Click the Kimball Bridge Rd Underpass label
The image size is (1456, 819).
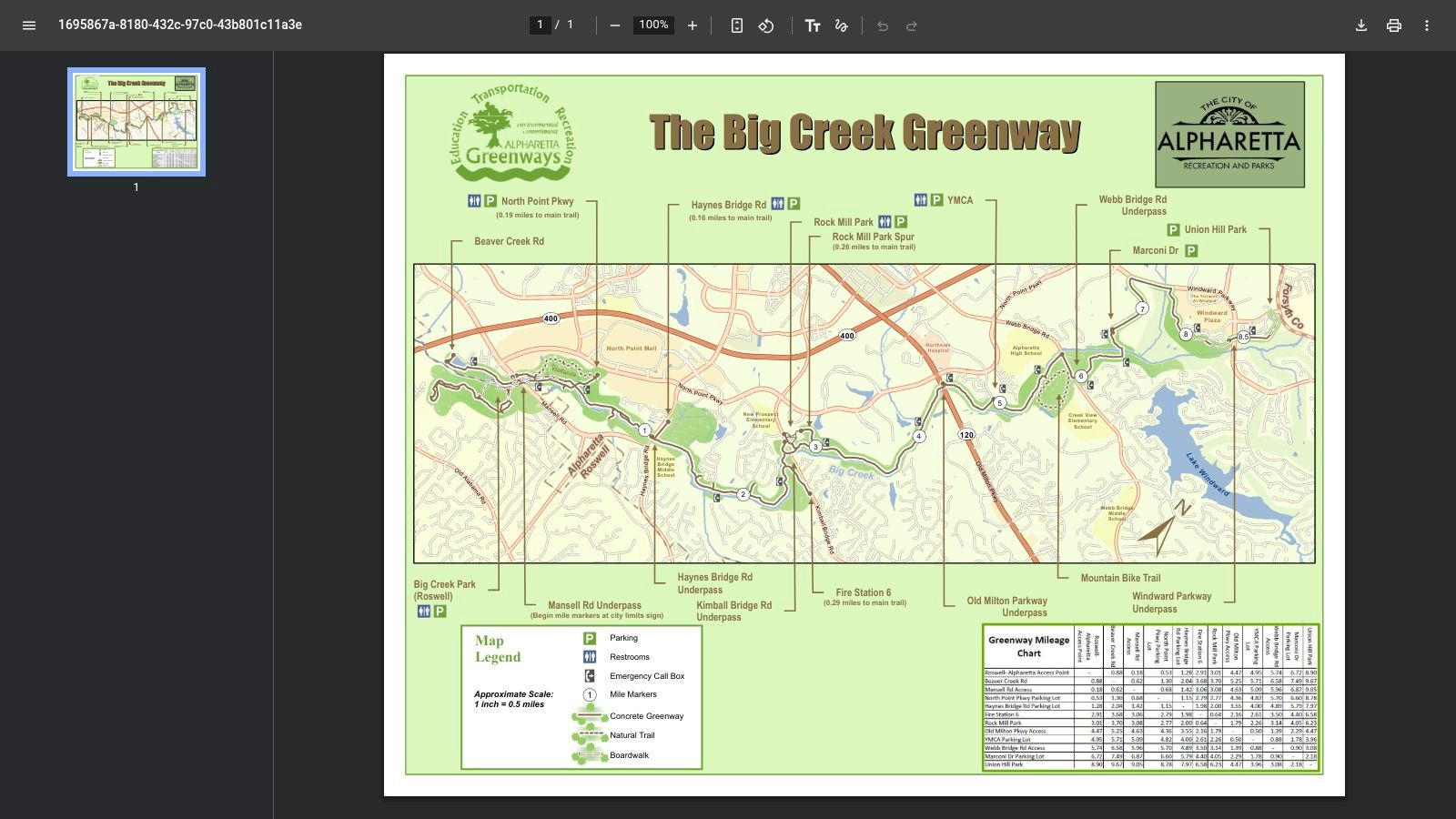pyautogui.click(x=733, y=612)
